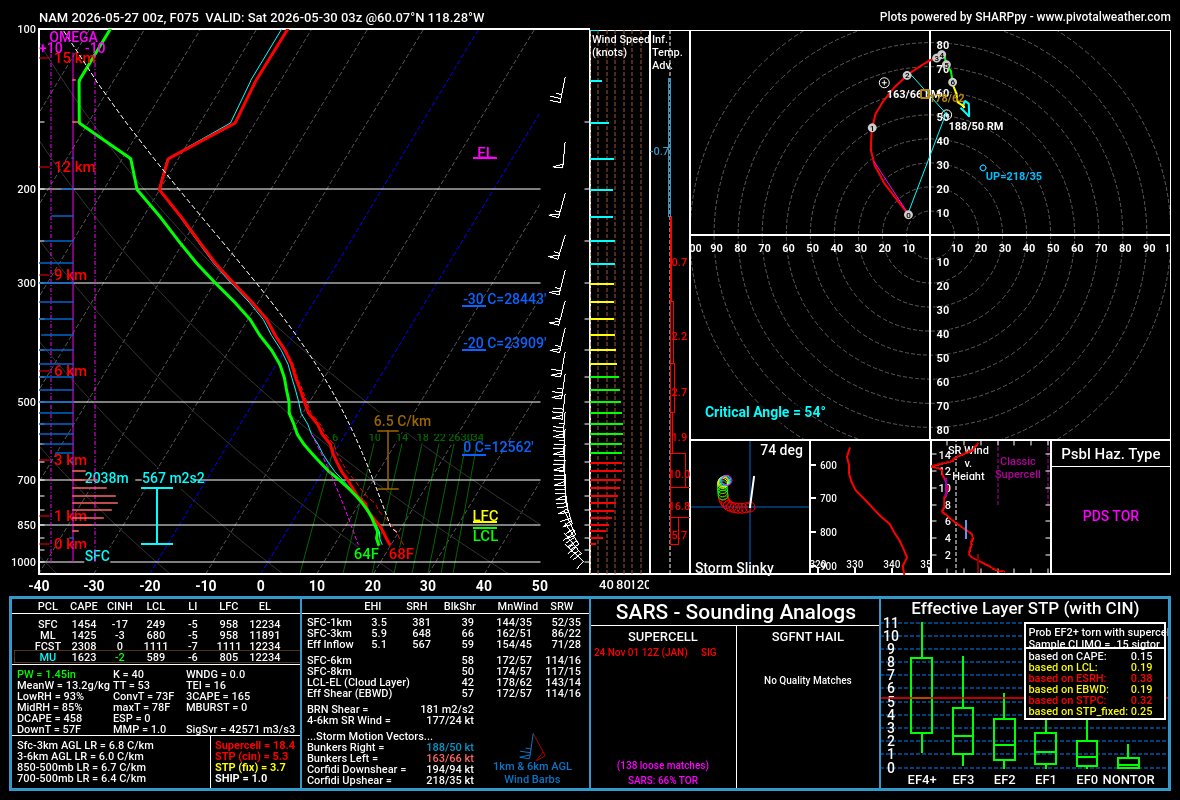Click the 24 Nov 01 12Z (JAN) SIG analog
Viewport: 1180px width, 800px height.
tap(655, 652)
